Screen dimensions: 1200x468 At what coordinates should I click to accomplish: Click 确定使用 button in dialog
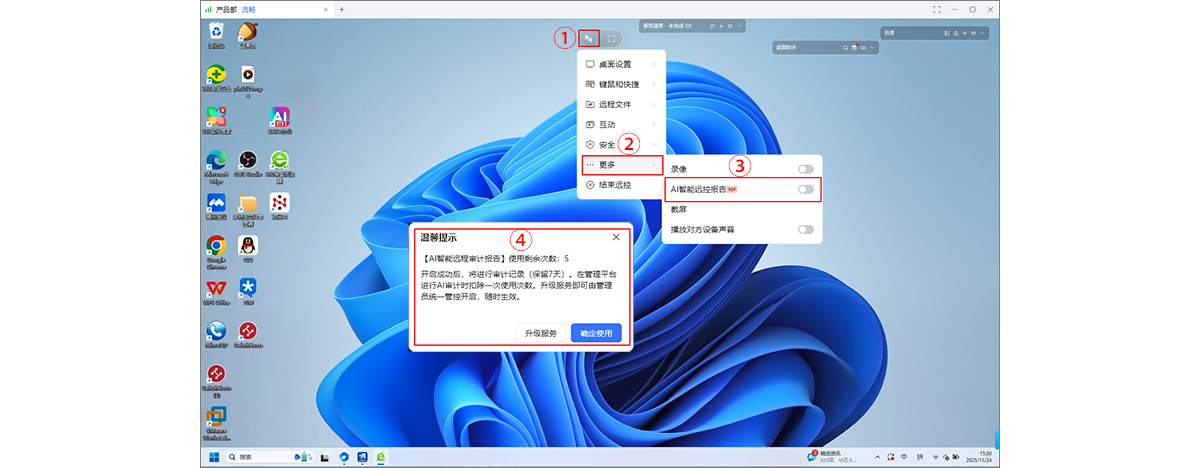[x=596, y=333]
